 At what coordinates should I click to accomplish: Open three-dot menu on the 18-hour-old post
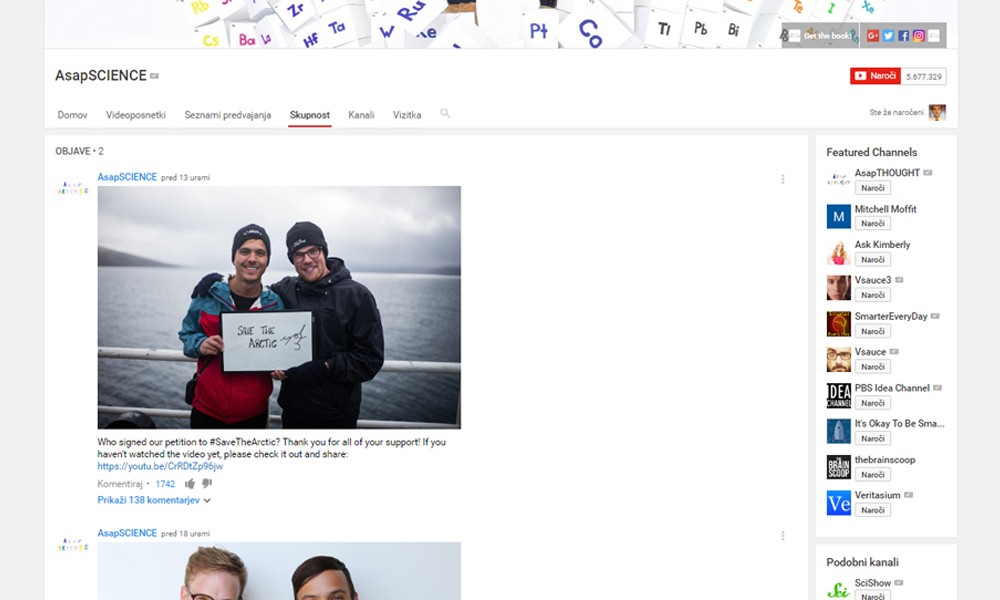783,536
